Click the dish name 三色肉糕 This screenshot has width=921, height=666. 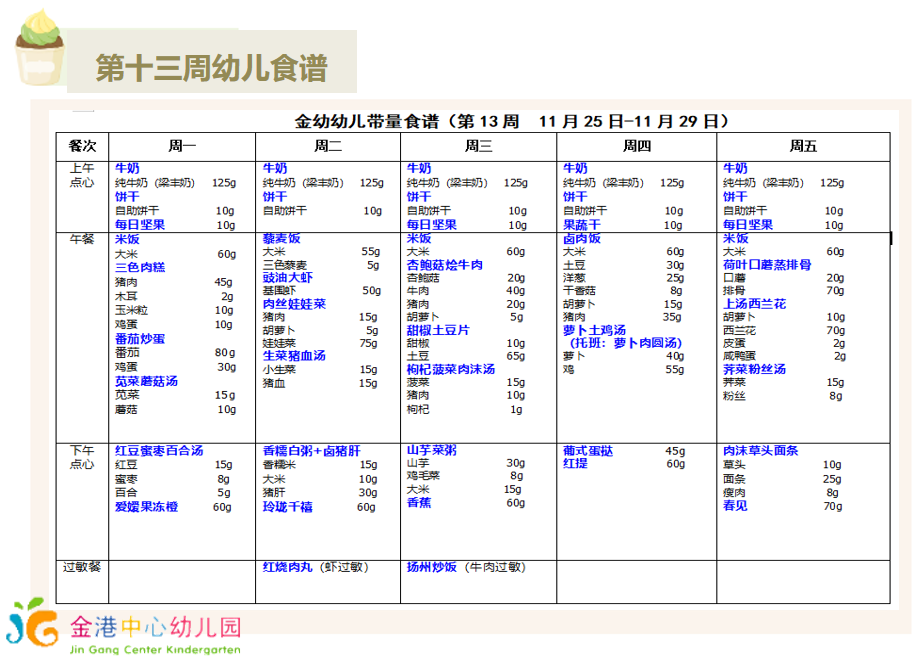pyautogui.click(x=140, y=267)
